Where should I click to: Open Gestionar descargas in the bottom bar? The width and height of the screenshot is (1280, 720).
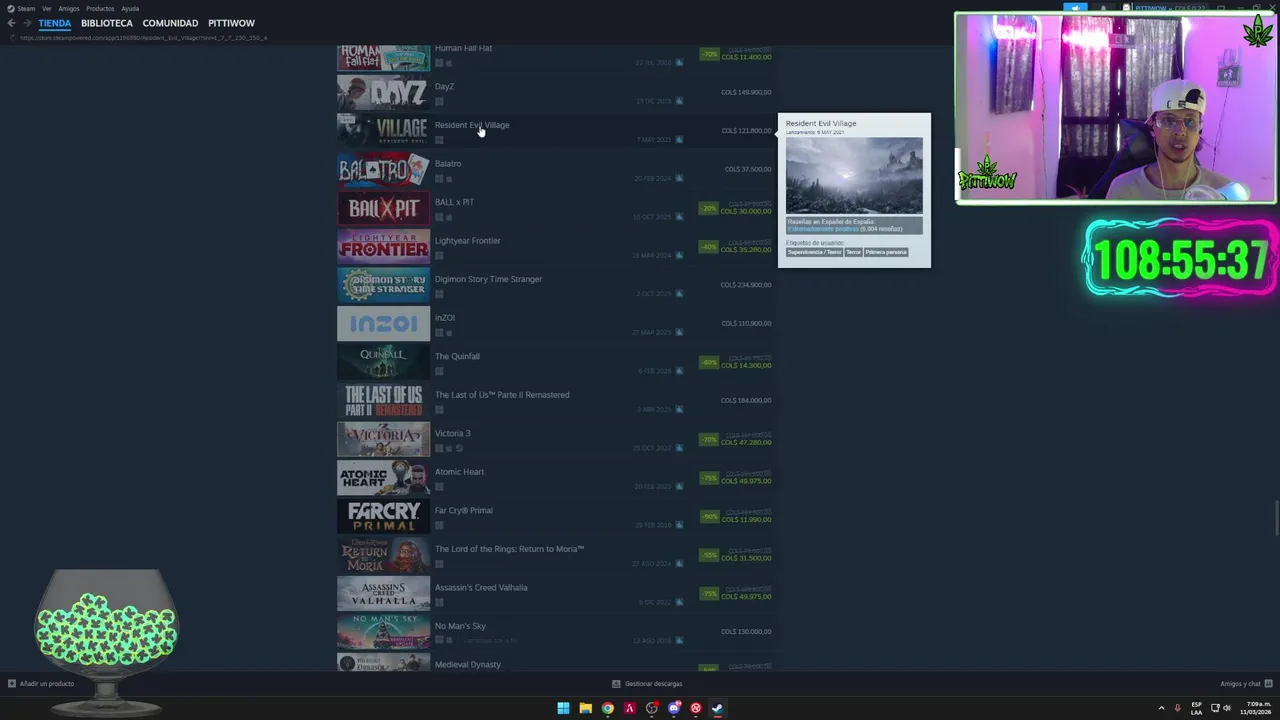[x=647, y=684]
